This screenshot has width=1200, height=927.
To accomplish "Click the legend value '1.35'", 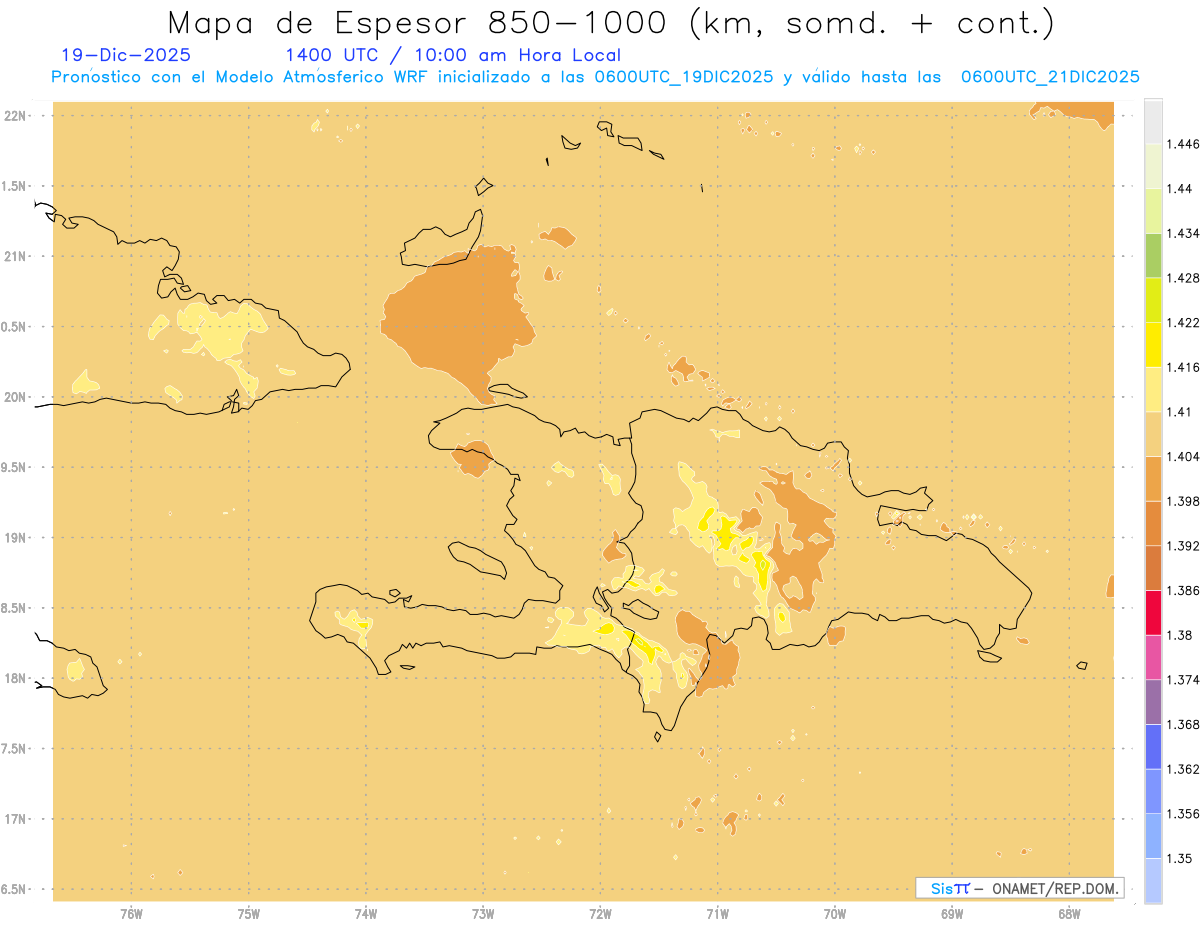I will pyautogui.click(x=1181, y=859).
